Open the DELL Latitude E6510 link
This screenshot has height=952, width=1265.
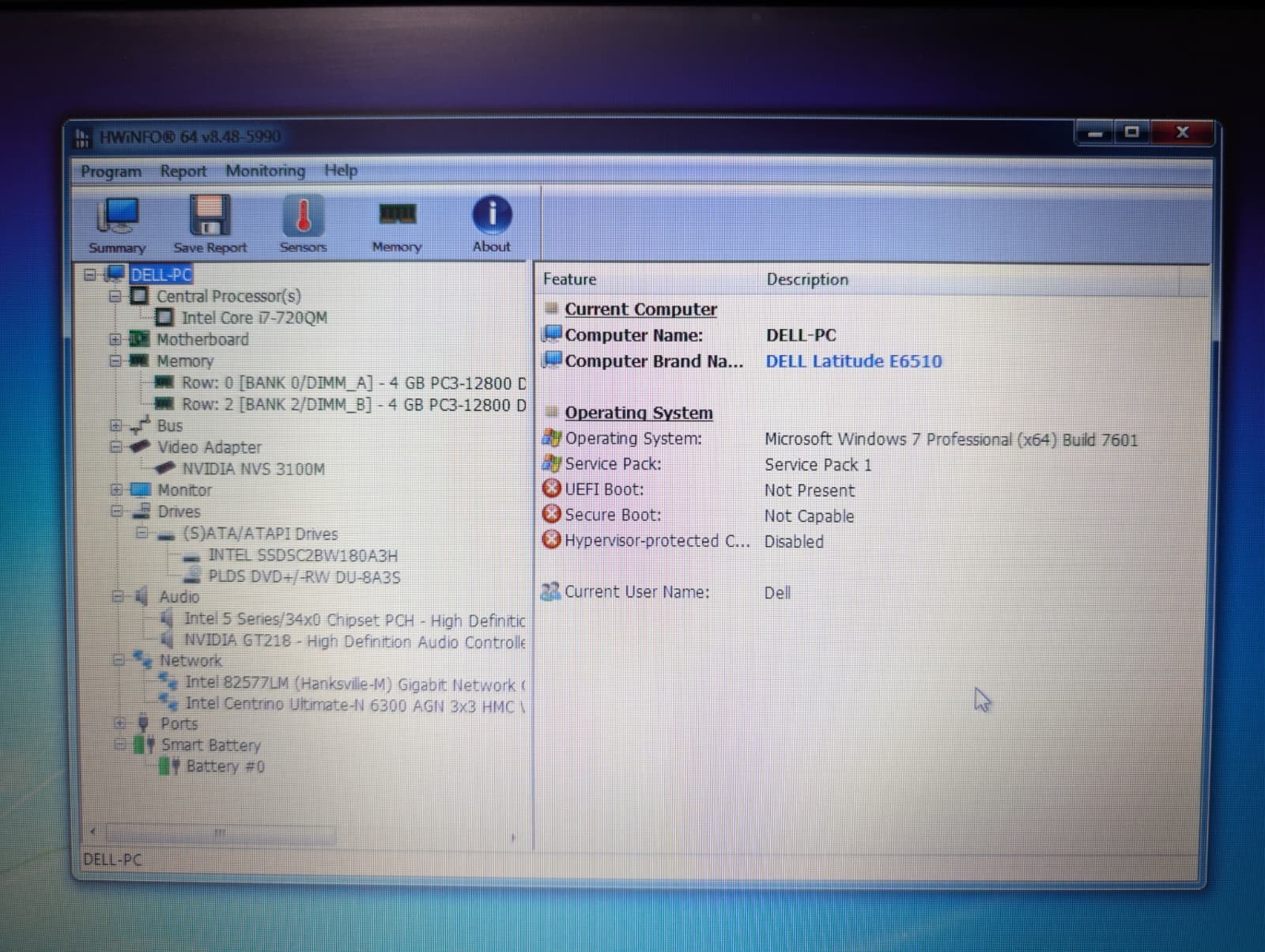[x=854, y=361]
